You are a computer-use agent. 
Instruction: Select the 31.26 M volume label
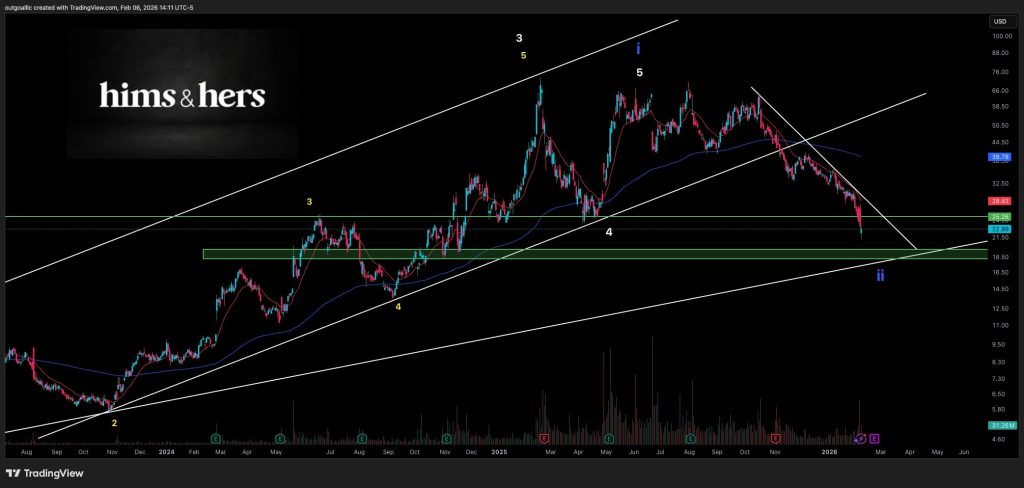(x=998, y=425)
